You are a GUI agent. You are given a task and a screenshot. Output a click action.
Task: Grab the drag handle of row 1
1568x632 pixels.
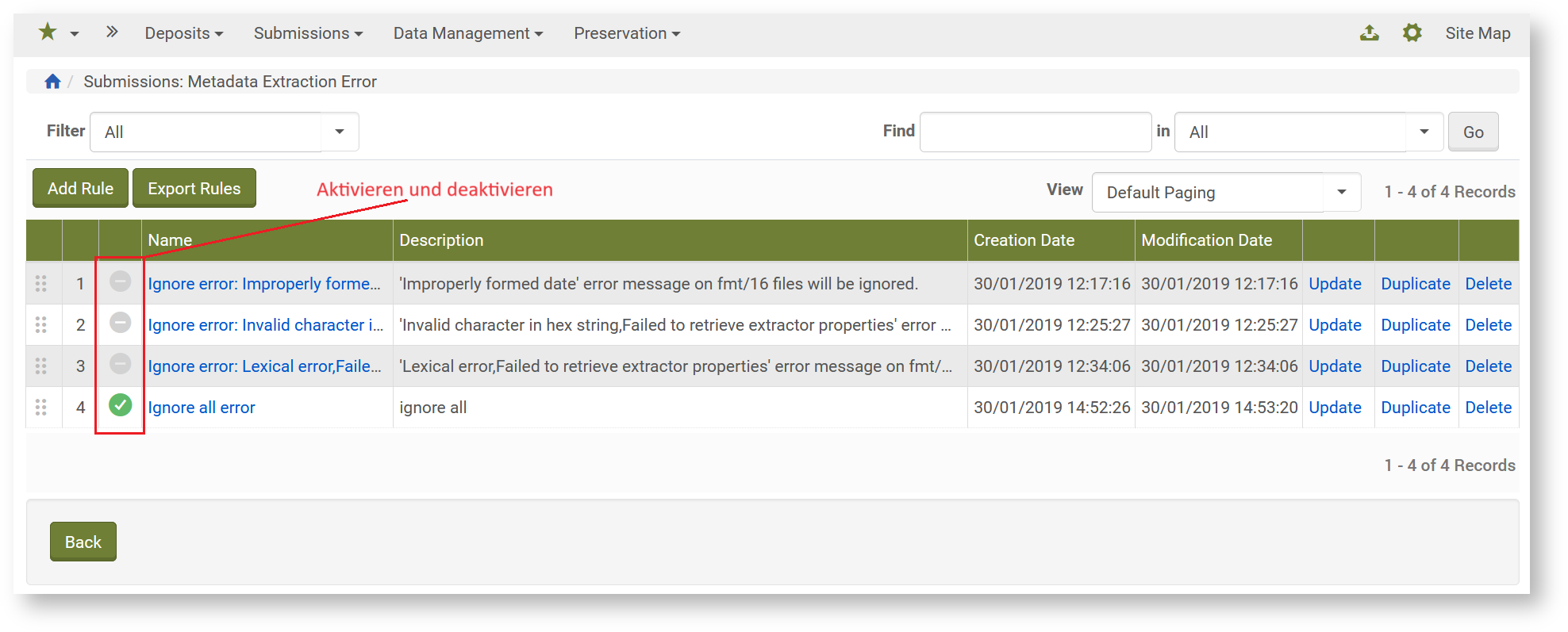41,283
